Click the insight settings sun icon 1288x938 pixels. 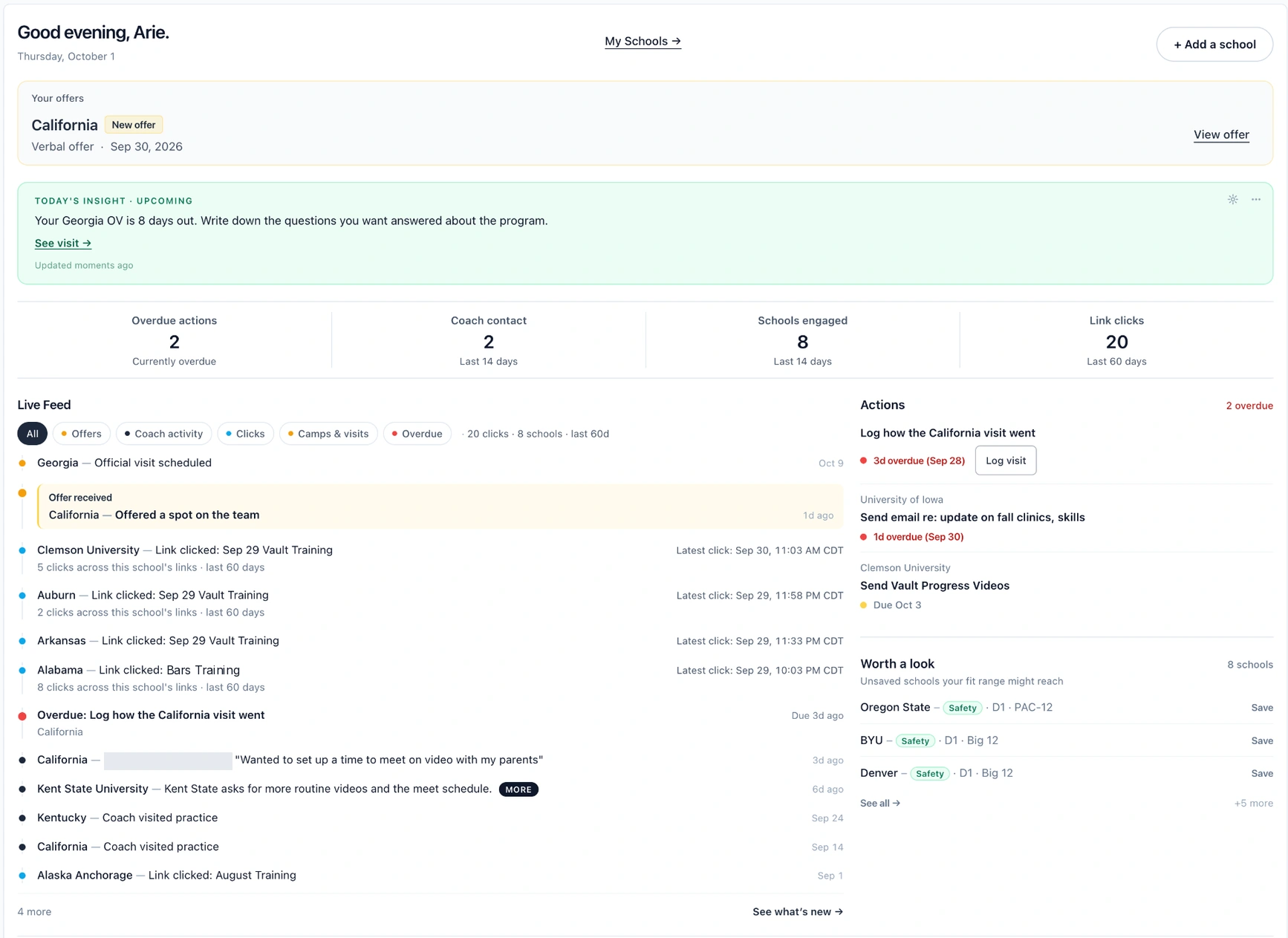pos(1232,199)
